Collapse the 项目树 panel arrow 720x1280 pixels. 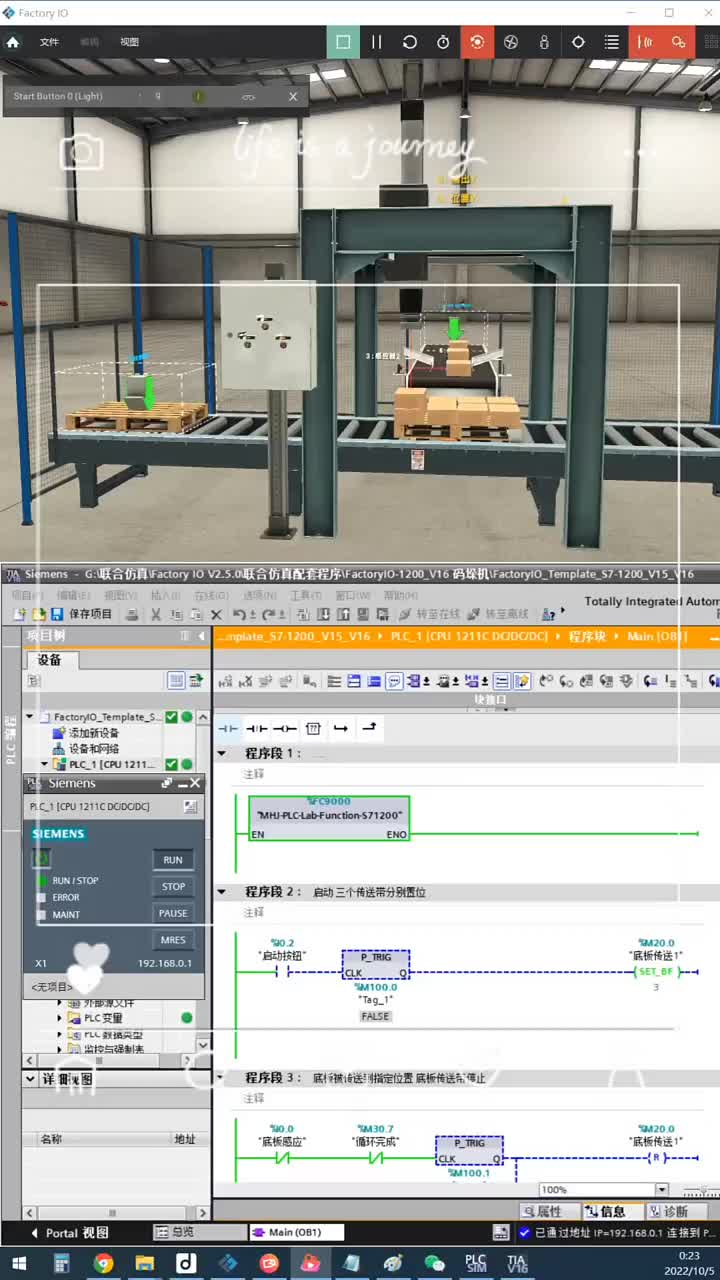coord(201,636)
